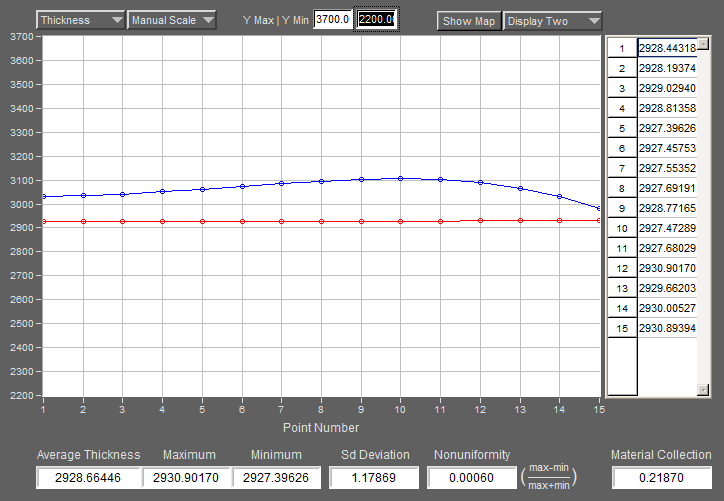
Task: Click the Nonuniformity value field
Action: click(471, 477)
